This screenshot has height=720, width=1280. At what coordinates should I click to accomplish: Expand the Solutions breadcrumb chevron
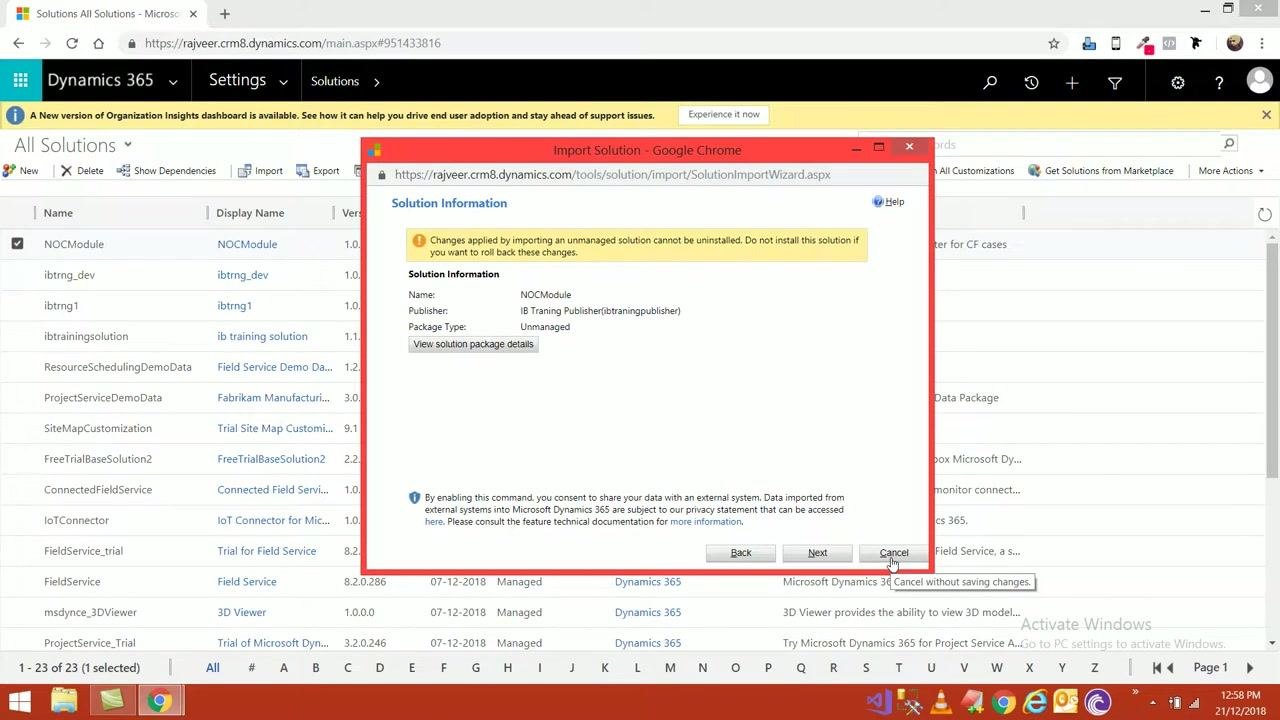[377, 82]
